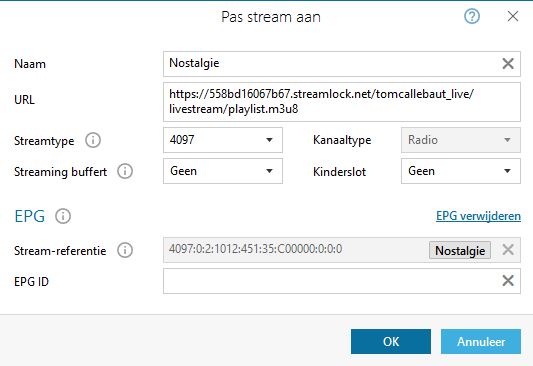
Task: Click the EPG verwijderen link
Action: point(478,216)
